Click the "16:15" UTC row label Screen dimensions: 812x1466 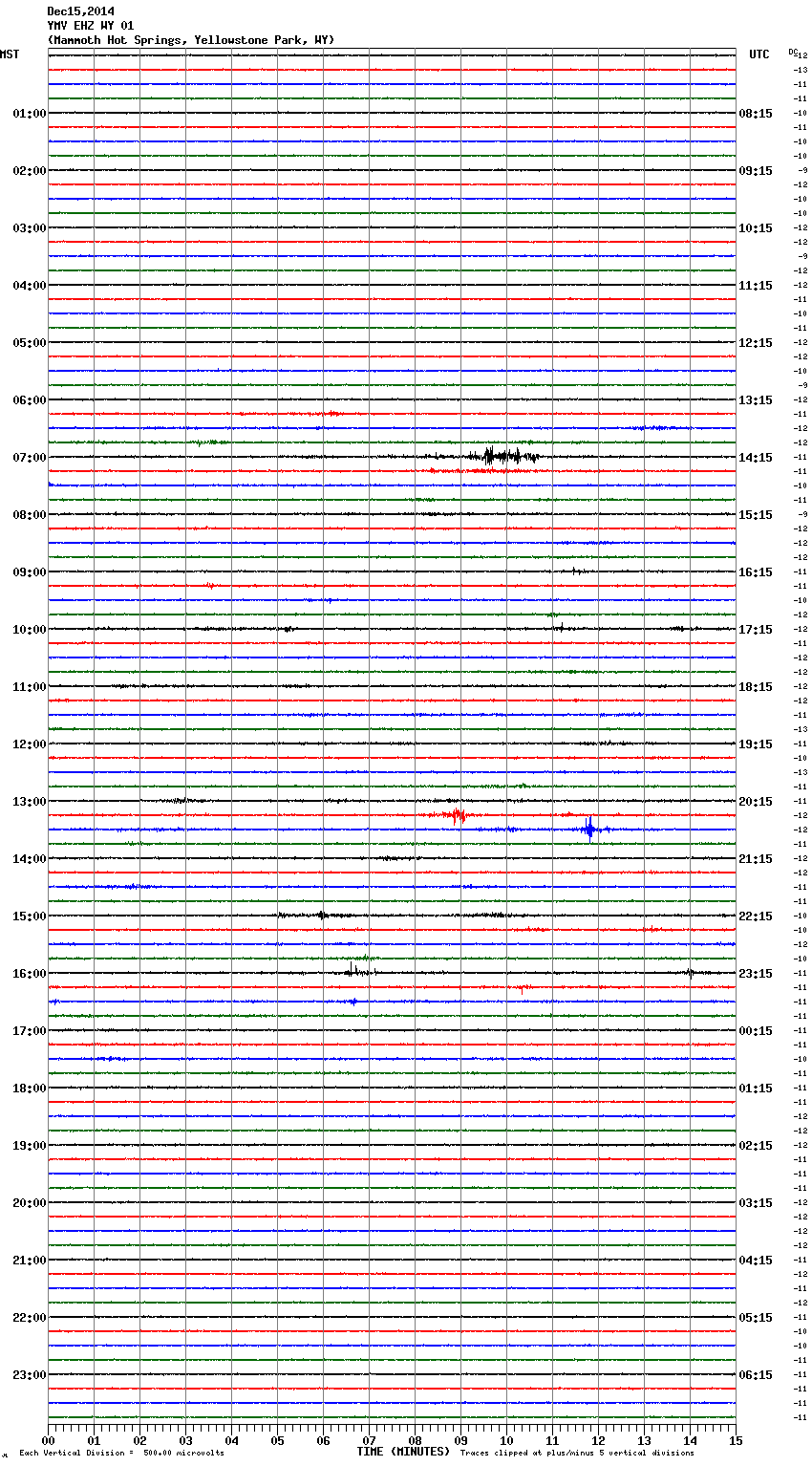click(x=756, y=572)
